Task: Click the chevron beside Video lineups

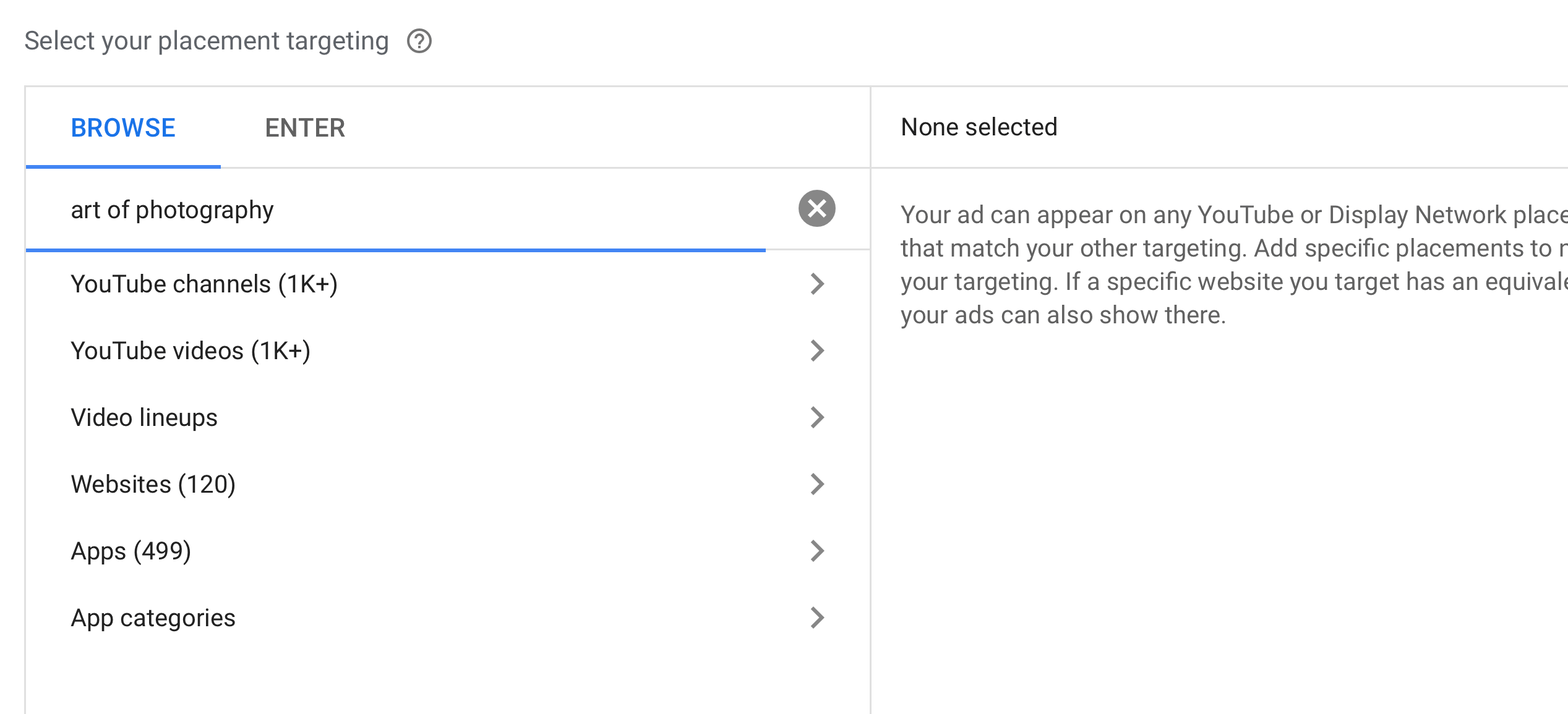Action: tap(817, 417)
